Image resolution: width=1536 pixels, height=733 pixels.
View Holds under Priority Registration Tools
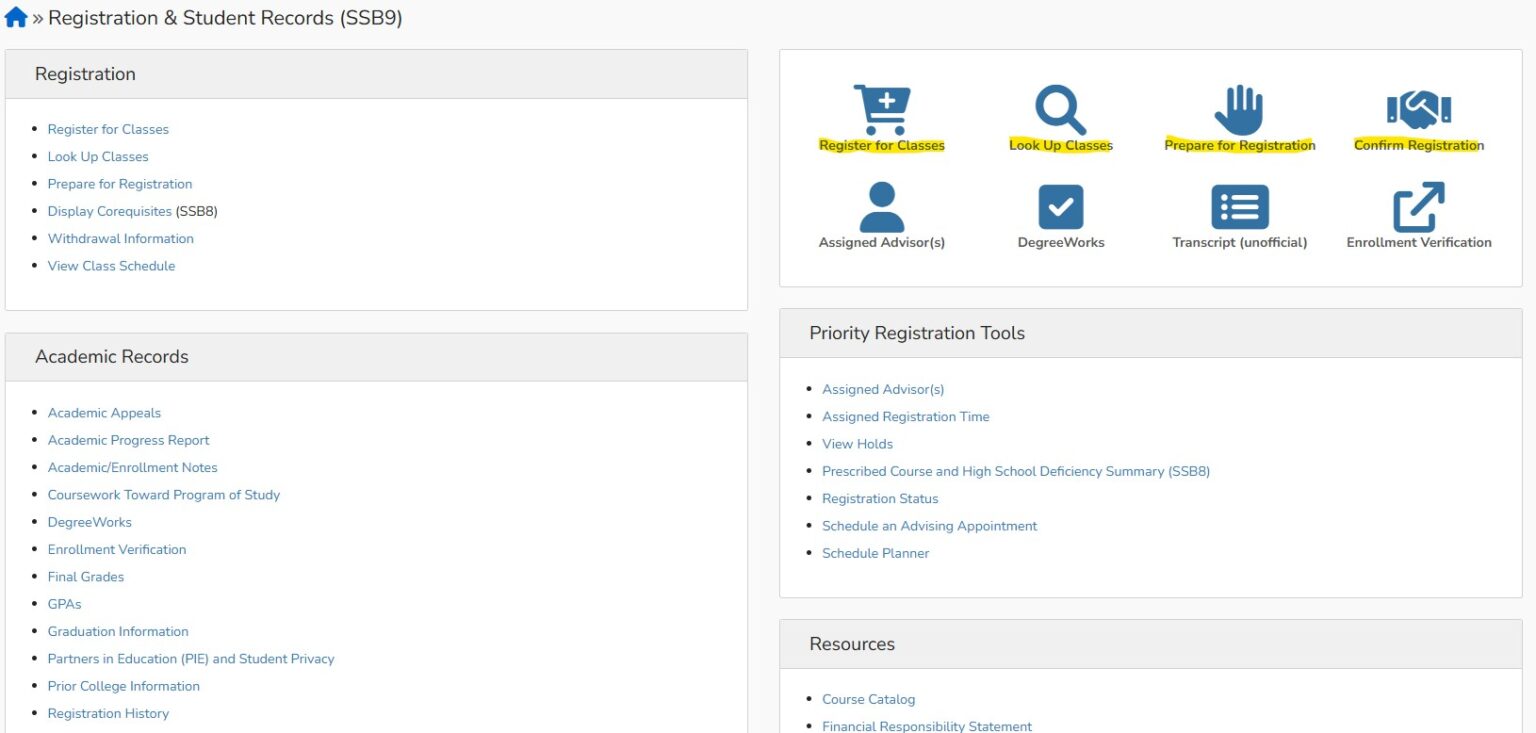[x=857, y=443]
